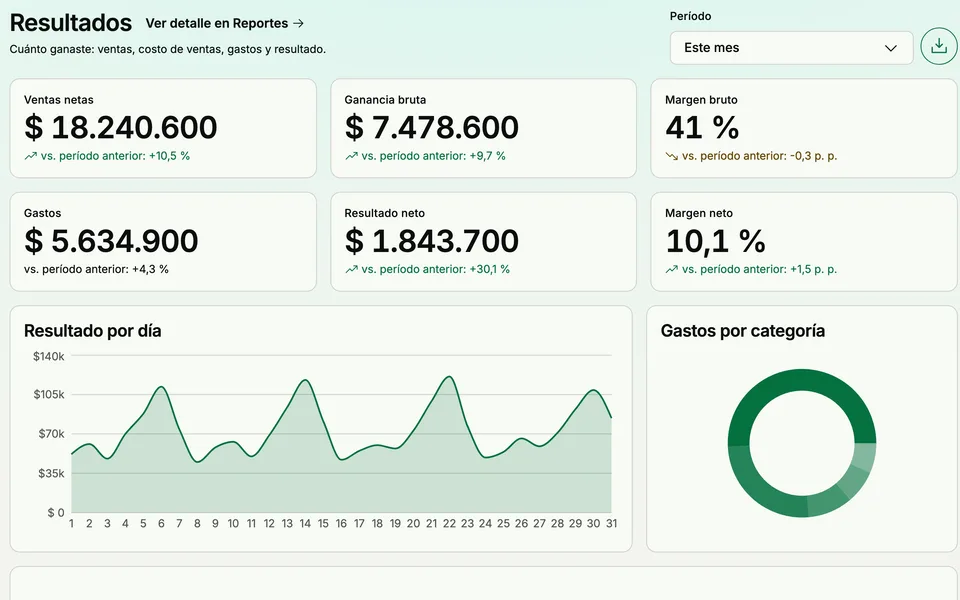
Task: Click the day 6 peak on the line chart
Action: click(161, 387)
